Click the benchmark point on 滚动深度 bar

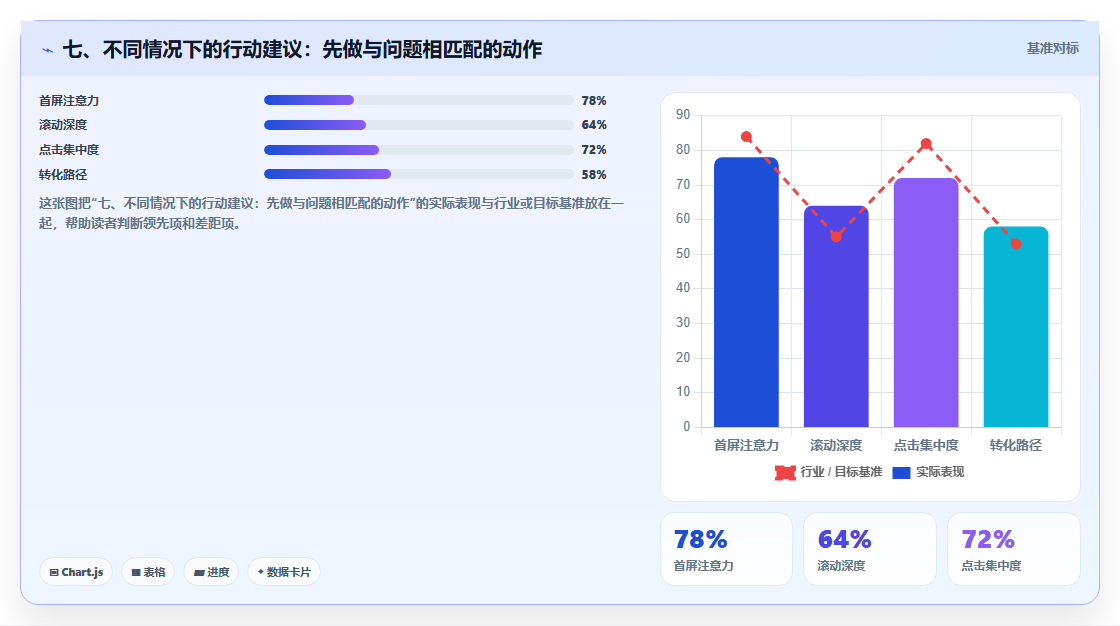(836, 237)
